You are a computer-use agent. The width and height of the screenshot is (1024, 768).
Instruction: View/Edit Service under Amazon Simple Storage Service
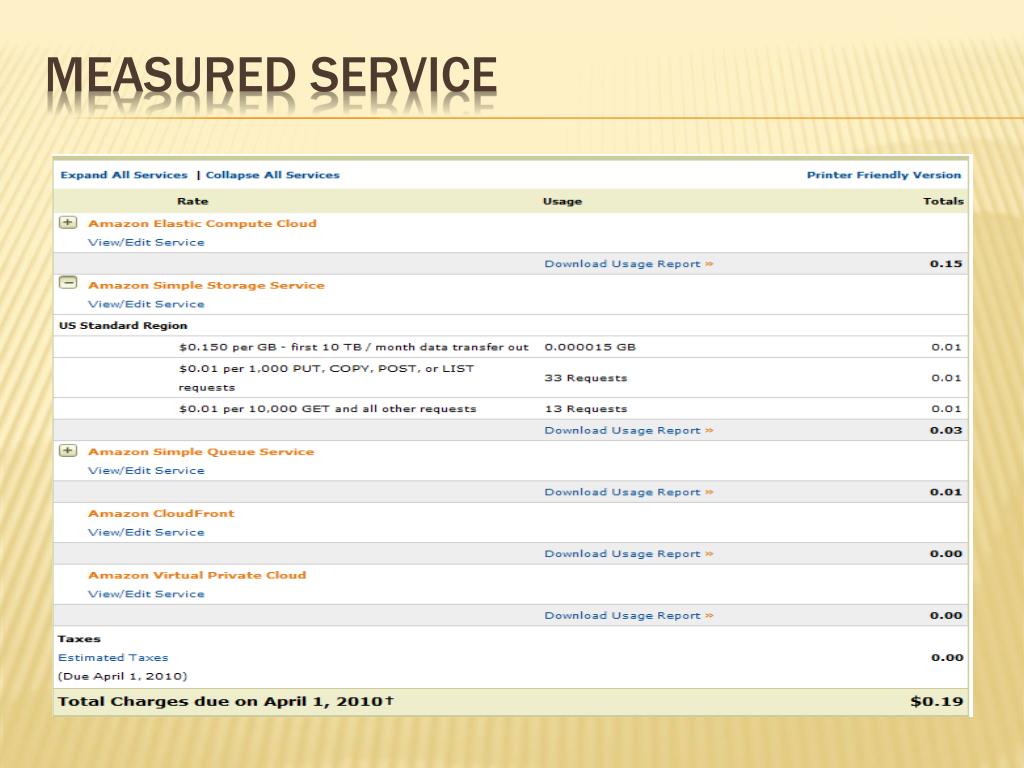point(146,304)
